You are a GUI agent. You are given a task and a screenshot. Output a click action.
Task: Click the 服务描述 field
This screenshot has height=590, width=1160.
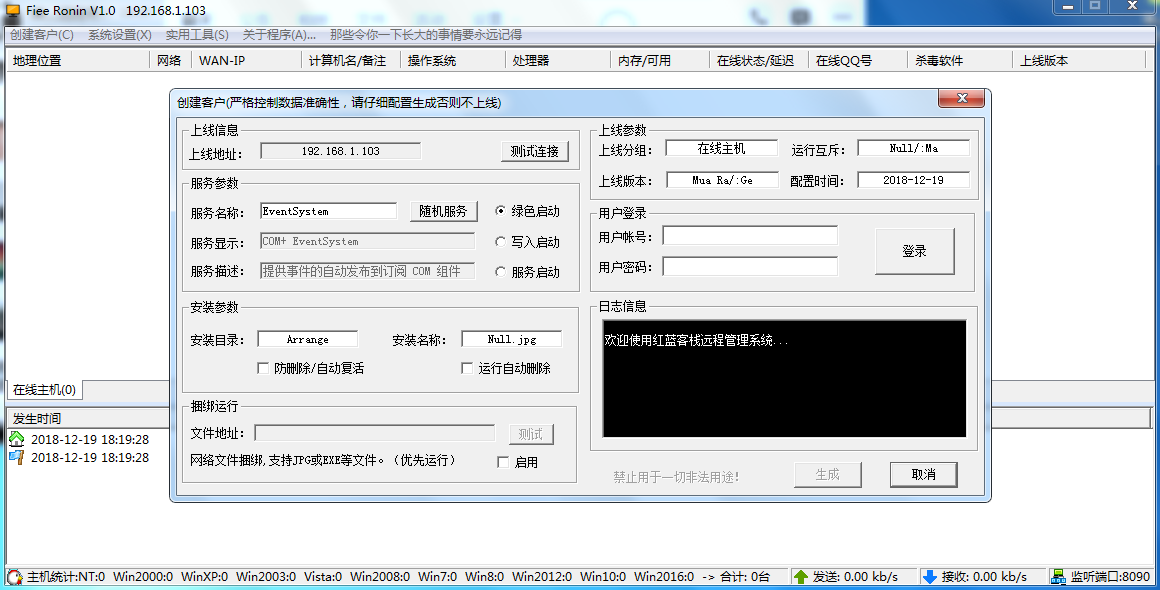368,271
